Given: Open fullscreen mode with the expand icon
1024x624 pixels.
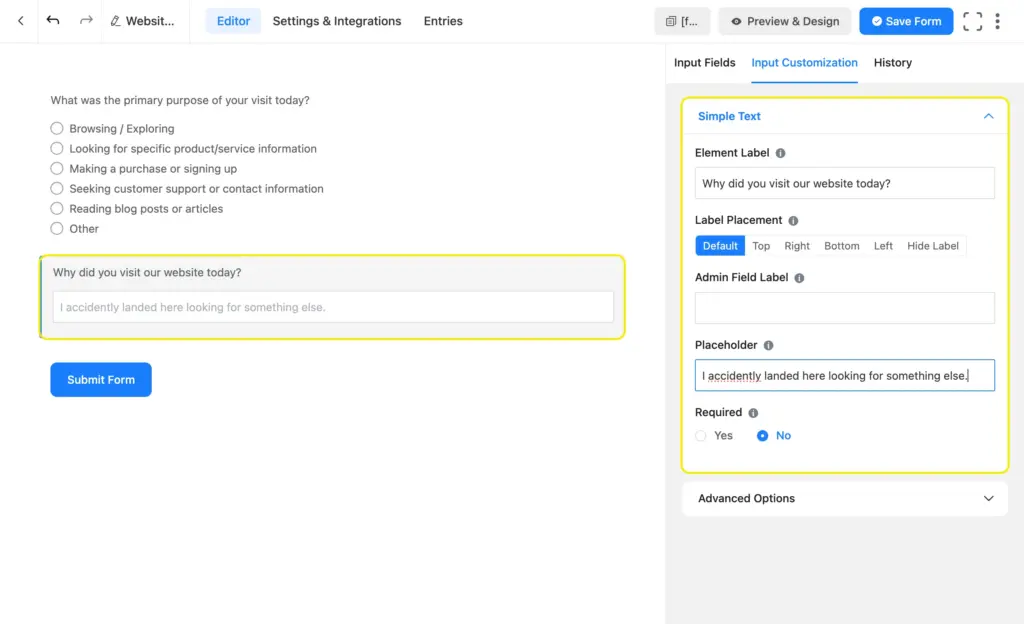Looking at the screenshot, I should click(972, 20).
